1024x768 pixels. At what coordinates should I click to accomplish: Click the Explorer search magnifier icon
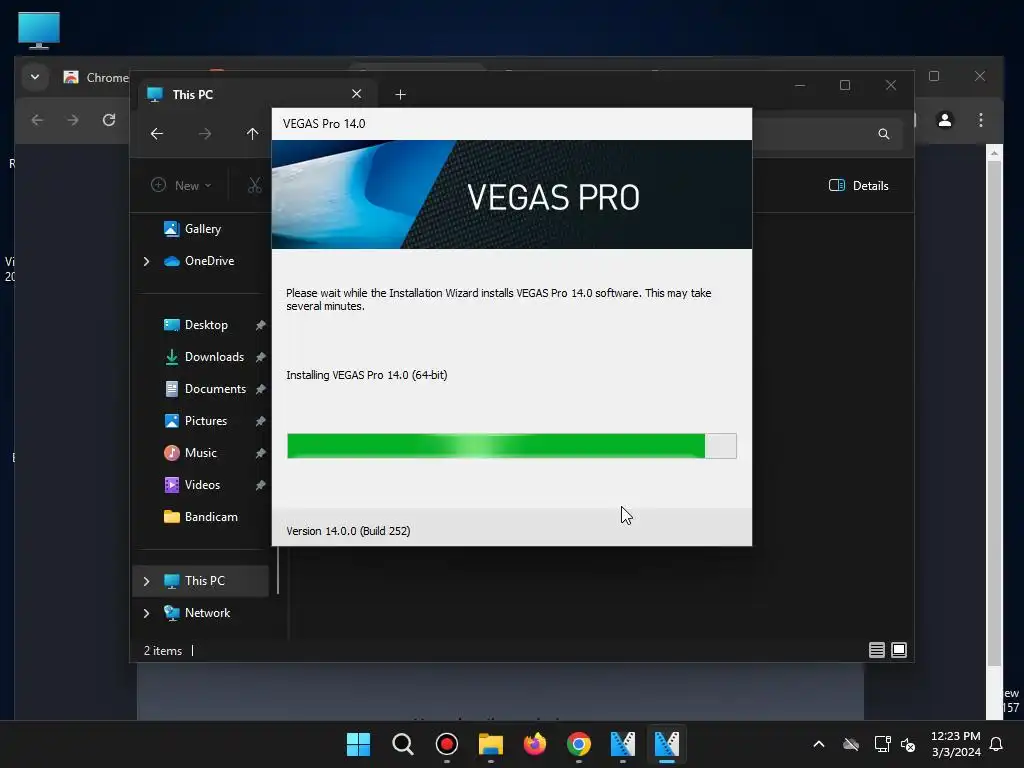click(x=884, y=134)
